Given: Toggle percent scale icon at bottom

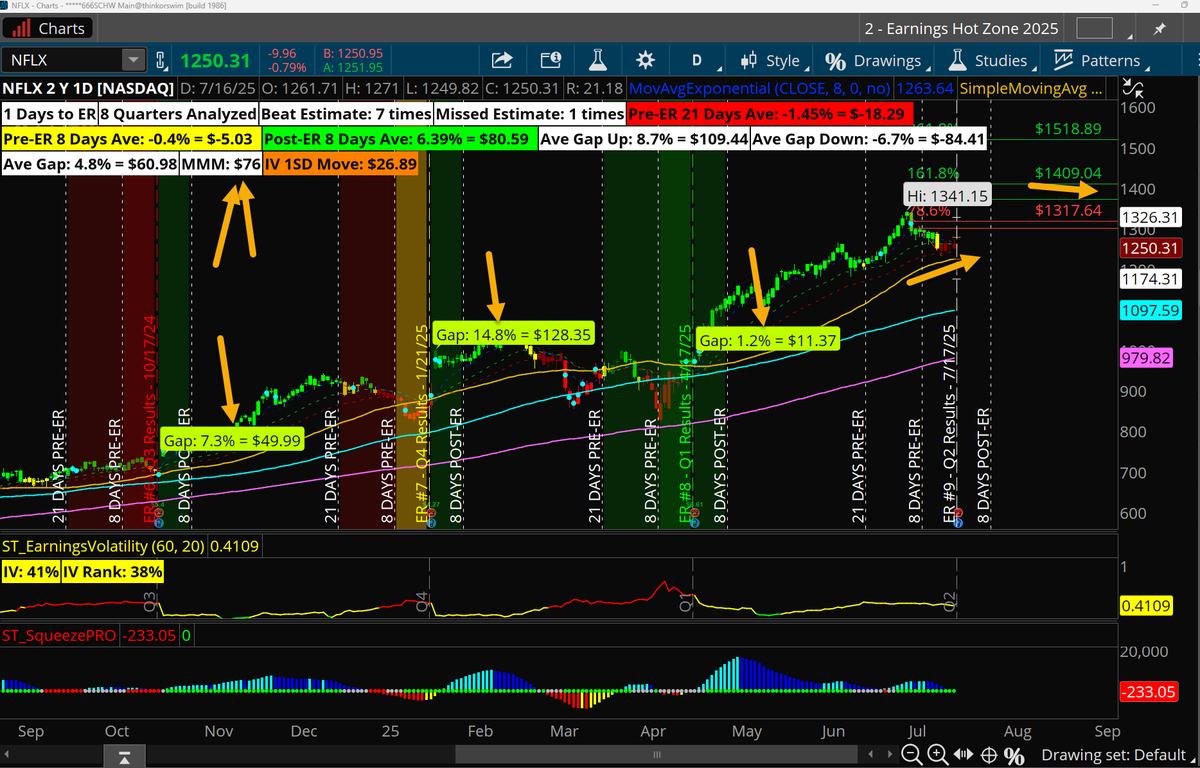Looking at the screenshot, I should (1014, 755).
